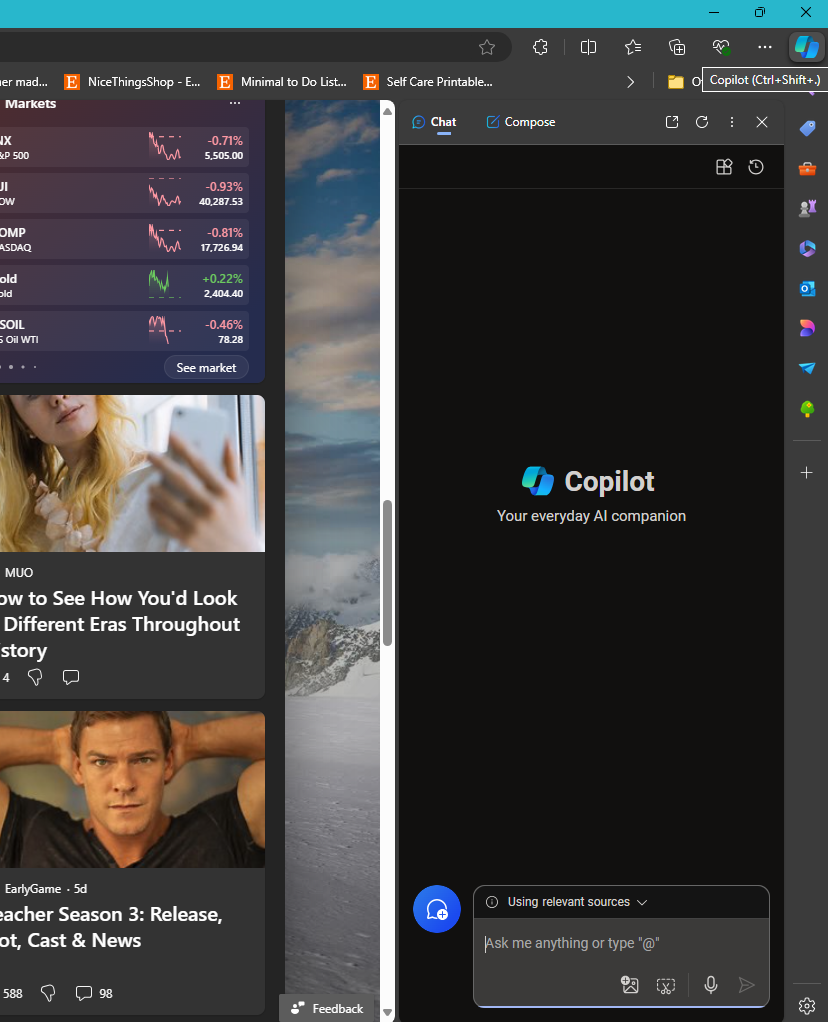The height and width of the screenshot is (1022, 828).
Task: Customize sidebar with plus icon
Action: [806, 473]
